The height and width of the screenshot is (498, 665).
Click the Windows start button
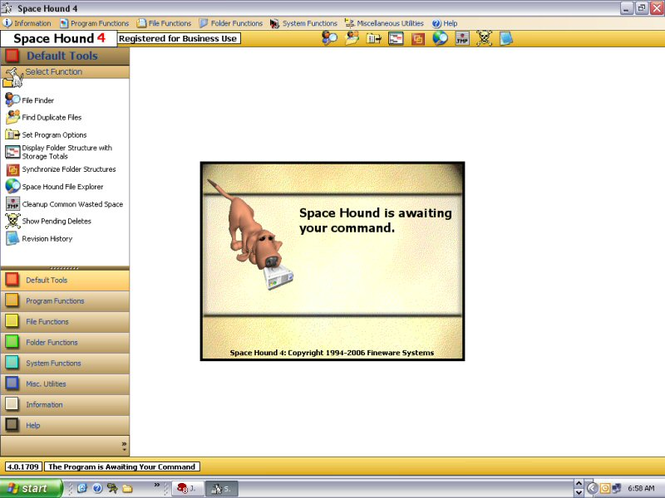[31, 488]
